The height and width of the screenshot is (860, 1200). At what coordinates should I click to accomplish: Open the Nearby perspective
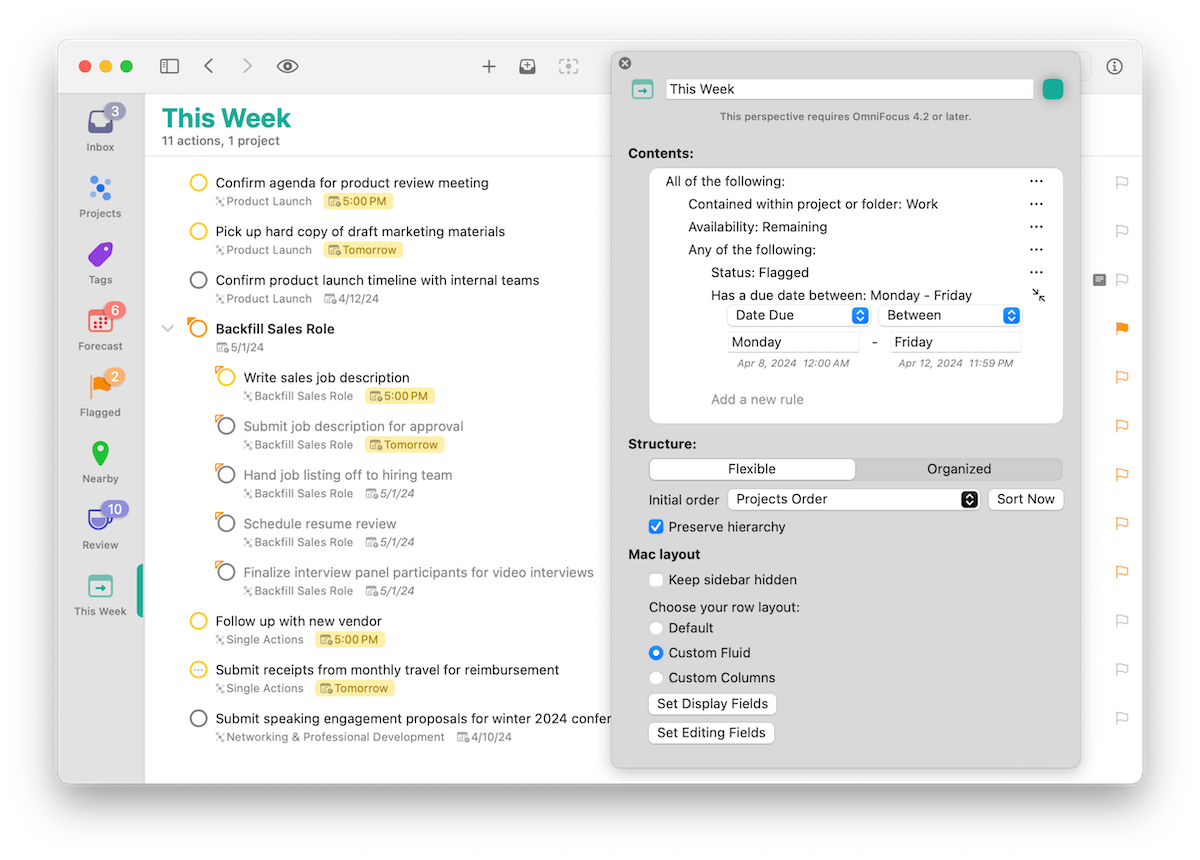[x=100, y=462]
